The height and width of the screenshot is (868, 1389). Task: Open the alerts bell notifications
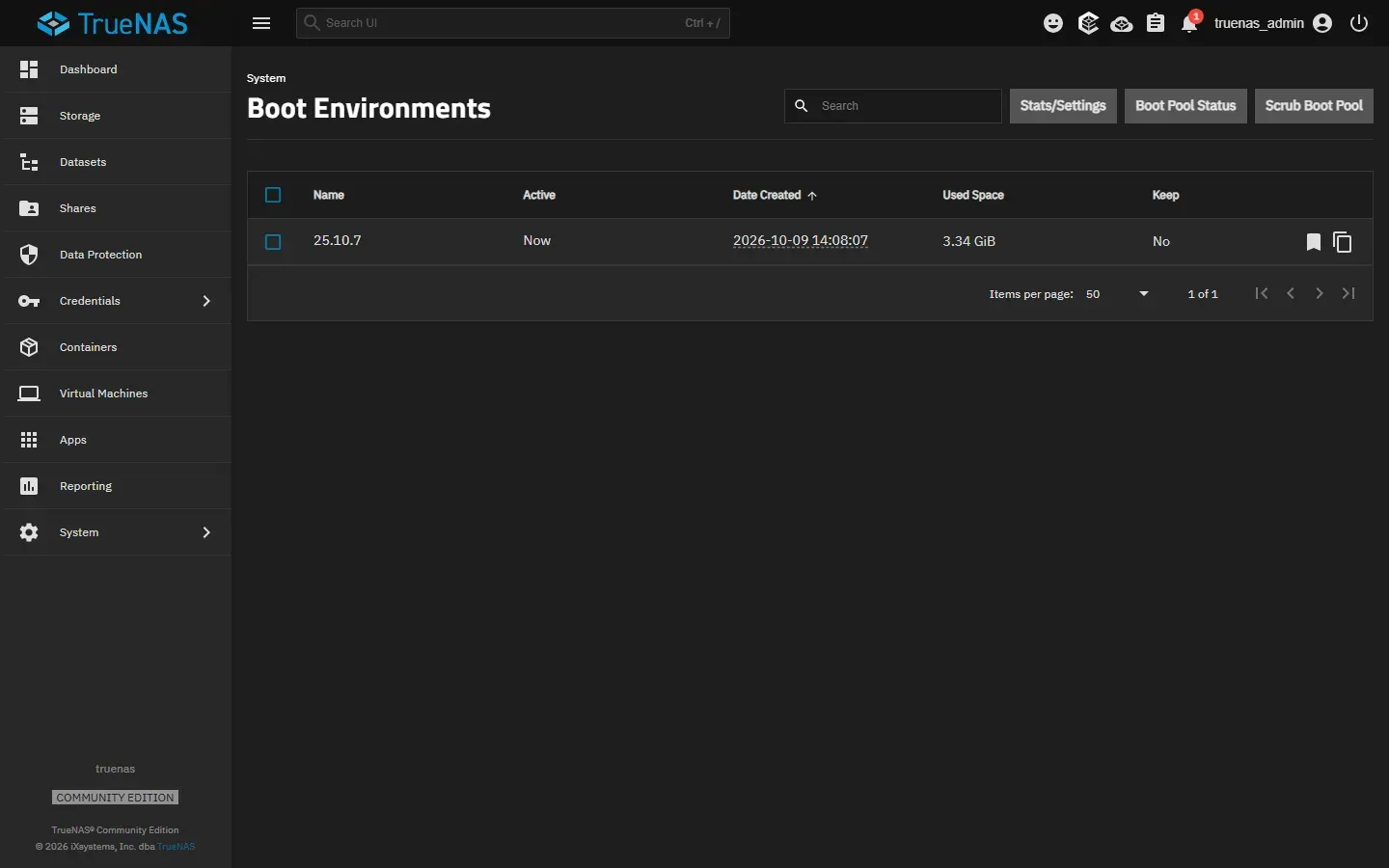pos(1190,23)
